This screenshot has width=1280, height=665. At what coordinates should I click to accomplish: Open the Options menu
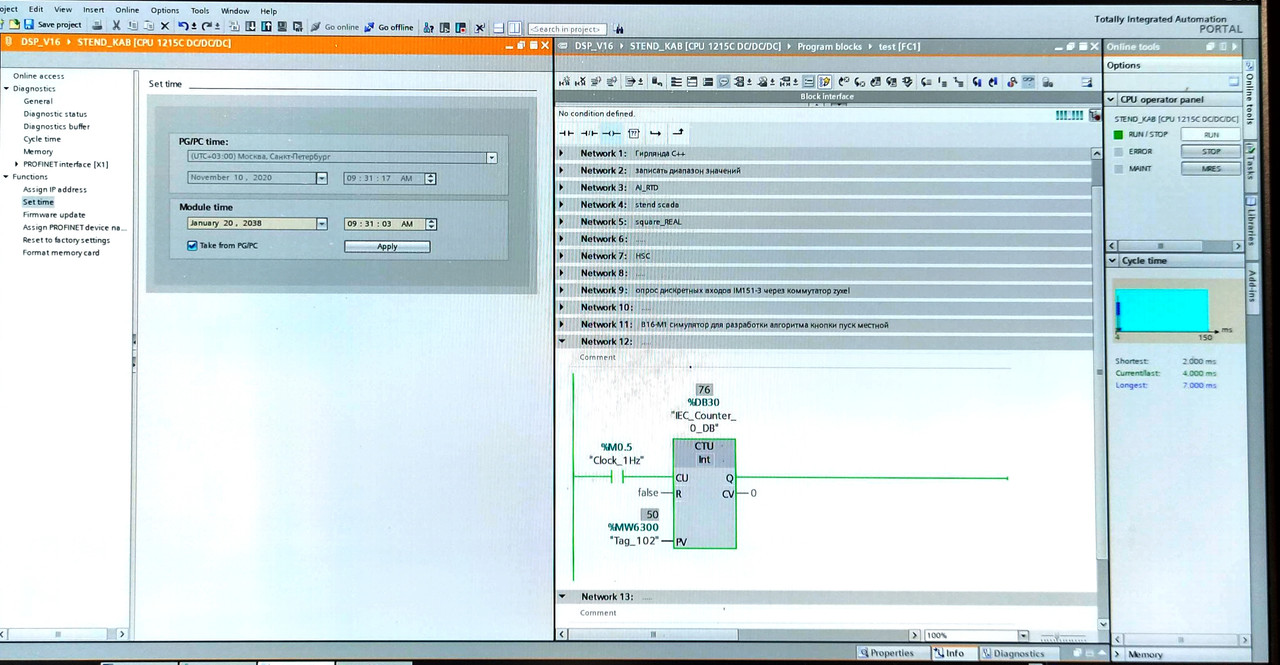[165, 10]
